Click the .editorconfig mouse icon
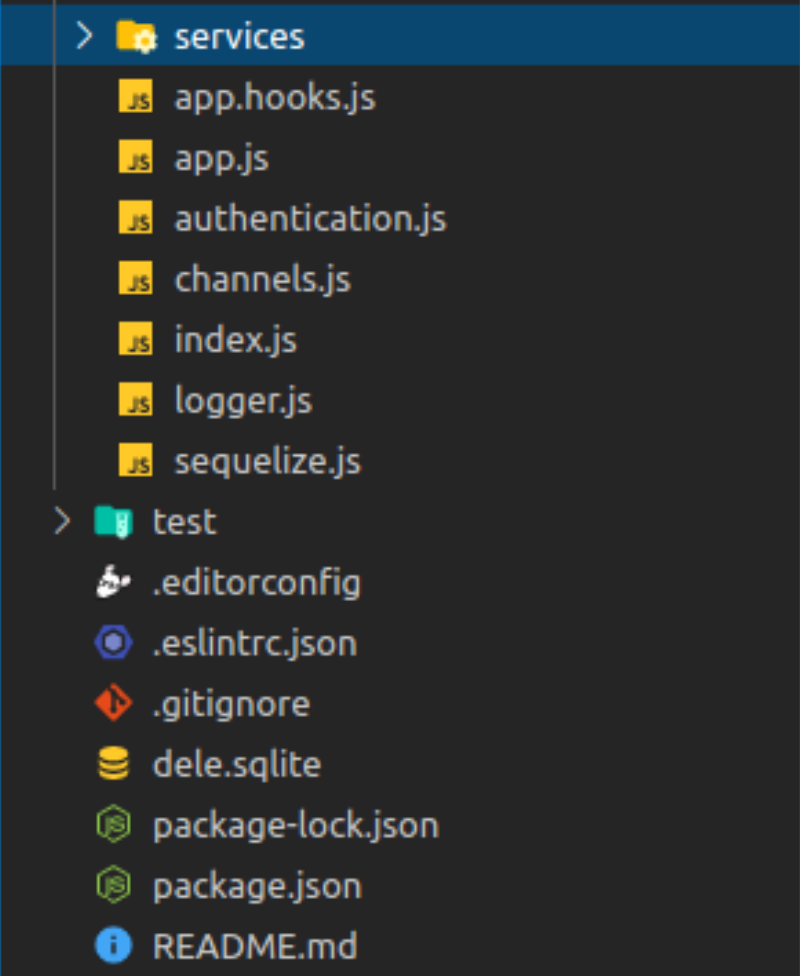800x976 pixels. [x=113, y=582]
